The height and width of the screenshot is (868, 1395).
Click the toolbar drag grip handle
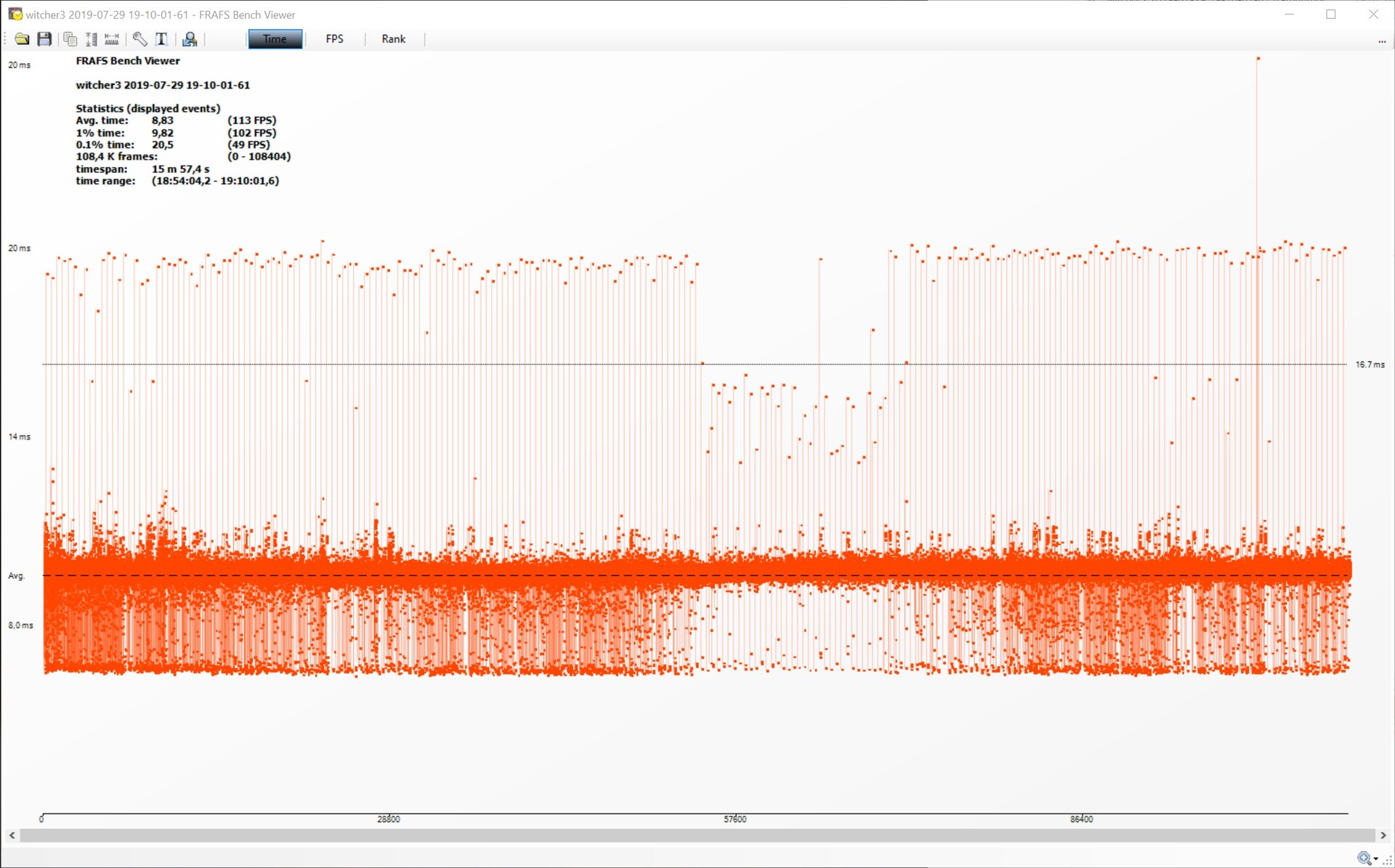pos(6,39)
